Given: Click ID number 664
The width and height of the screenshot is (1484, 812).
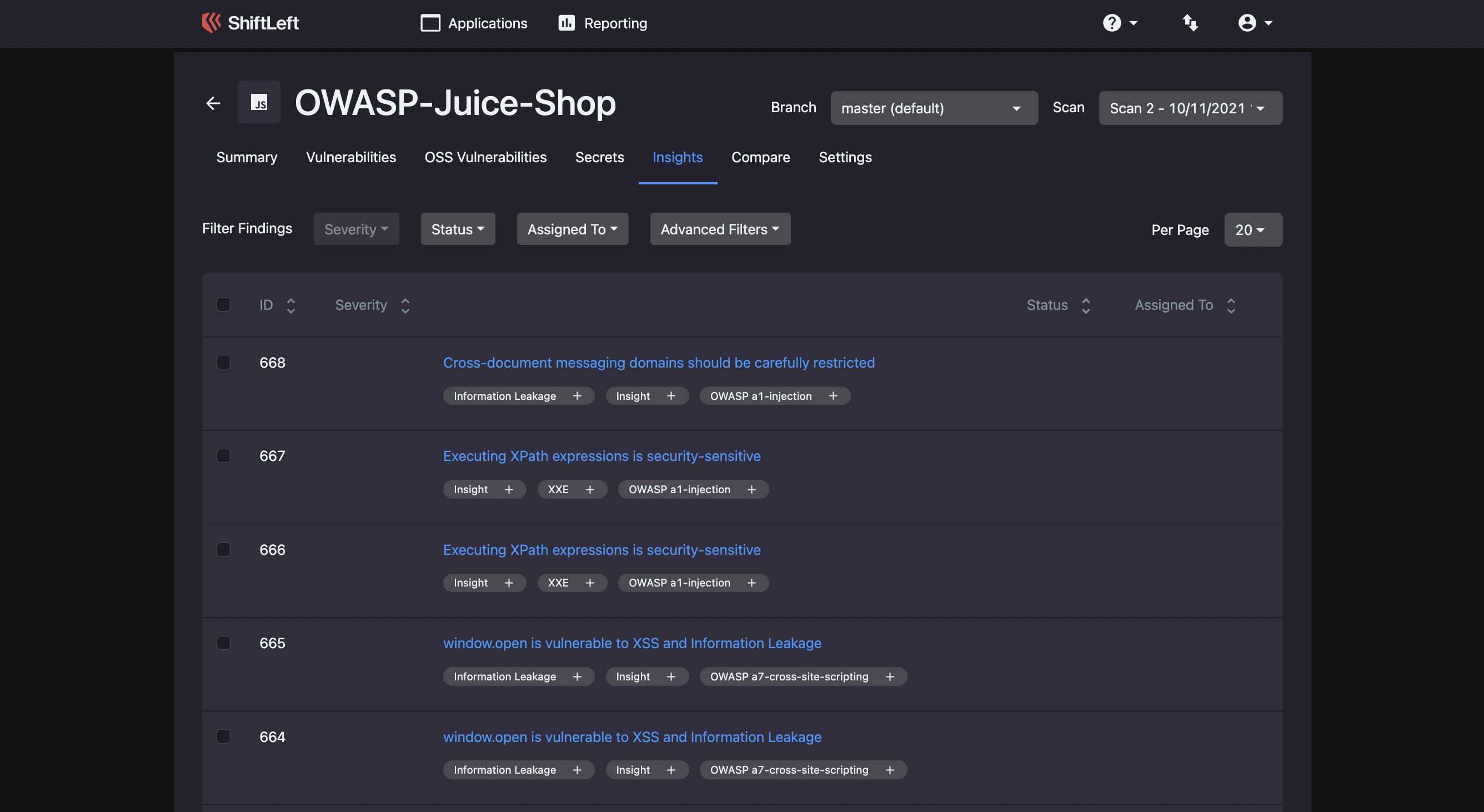Looking at the screenshot, I should [272, 737].
